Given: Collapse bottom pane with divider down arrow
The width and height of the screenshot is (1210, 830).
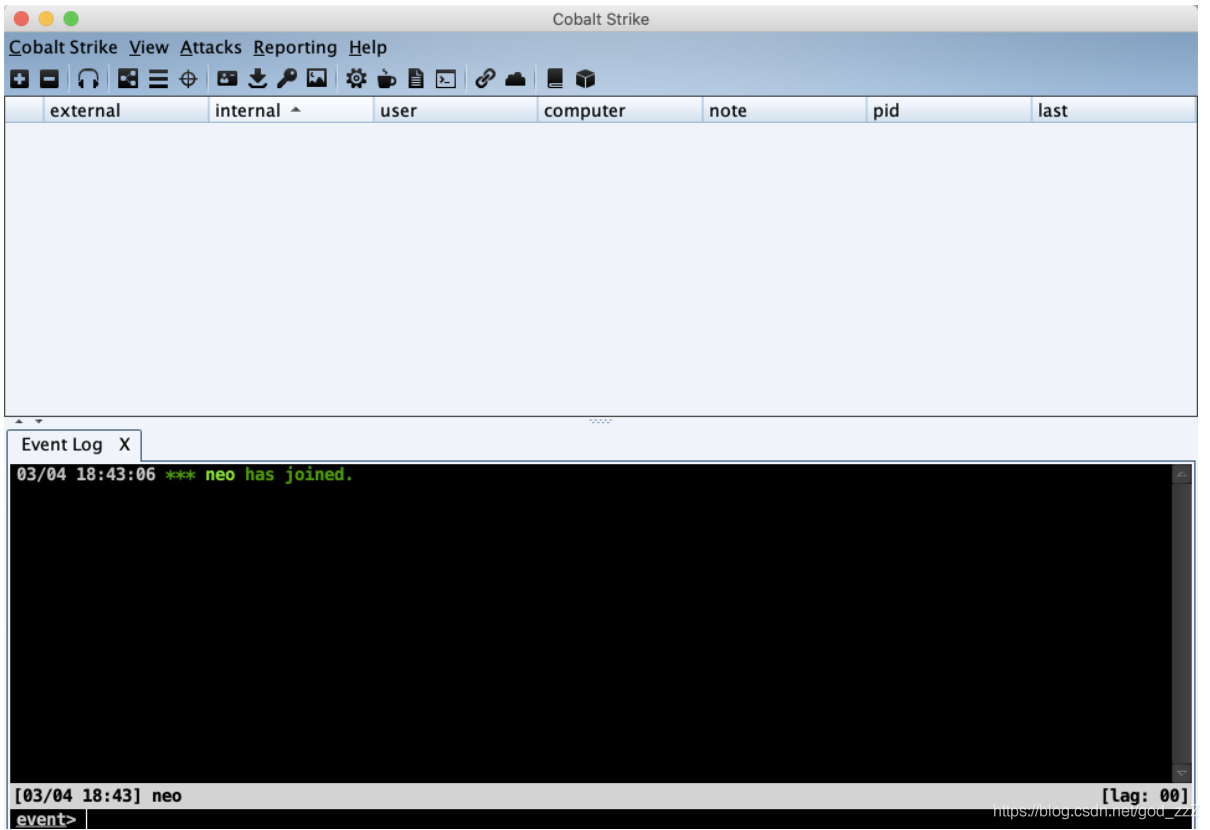Looking at the screenshot, I should 38,422.
